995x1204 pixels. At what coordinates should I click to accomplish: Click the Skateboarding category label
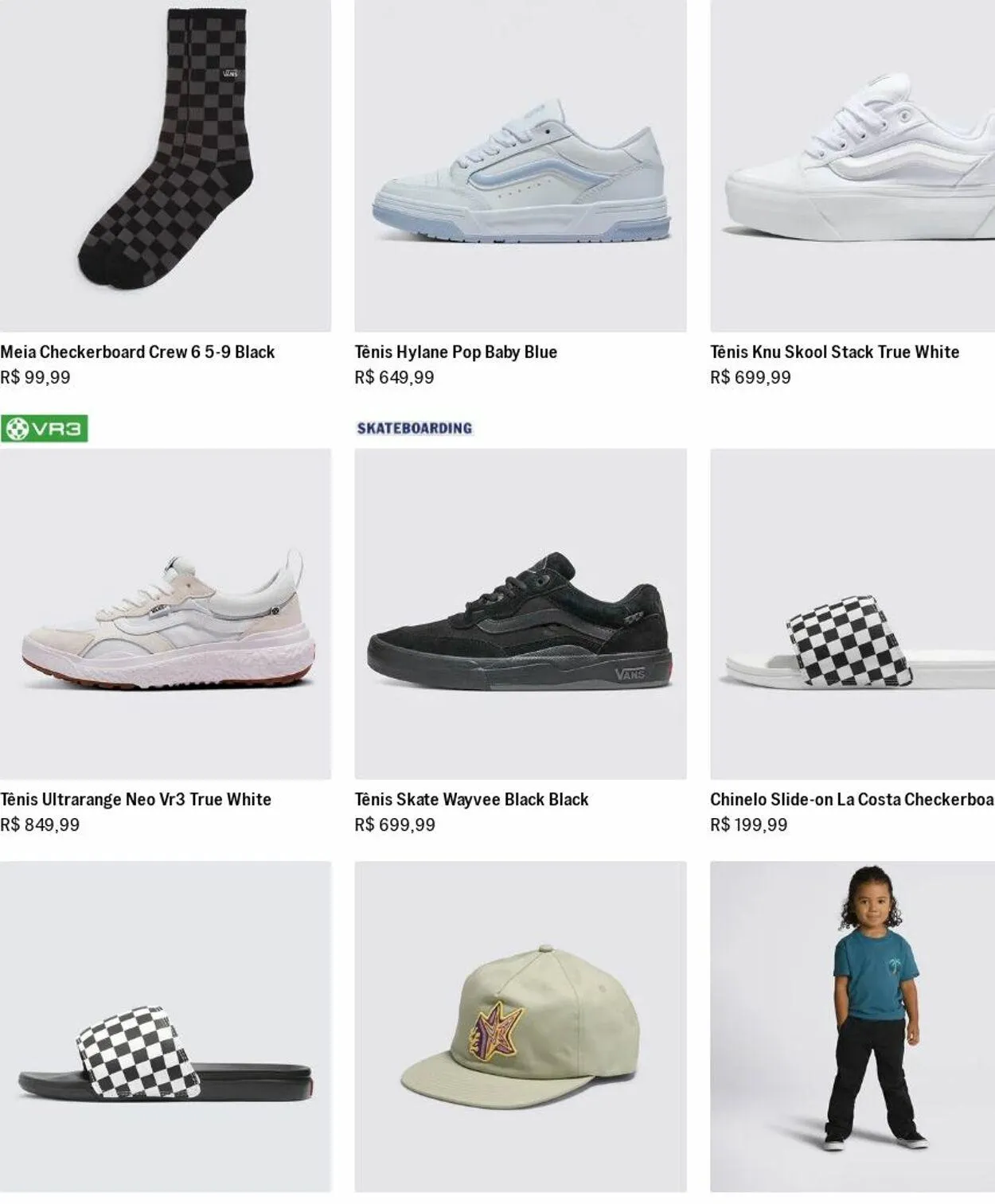414,428
